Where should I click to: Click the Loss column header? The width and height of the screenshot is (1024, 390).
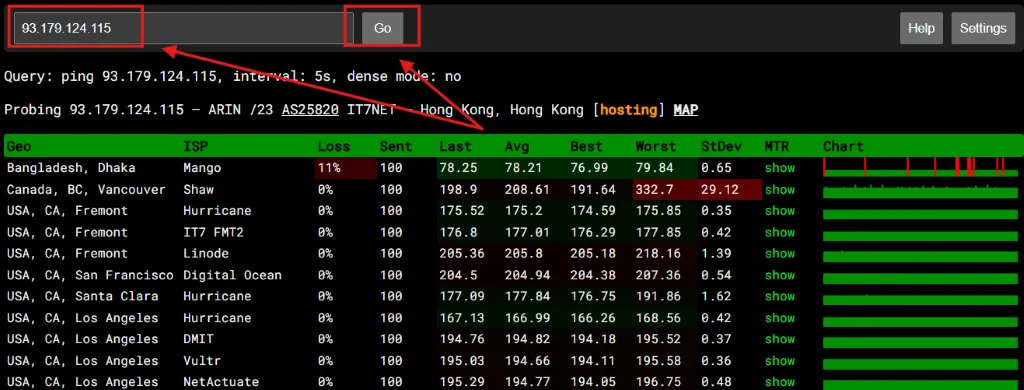[x=334, y=146]
